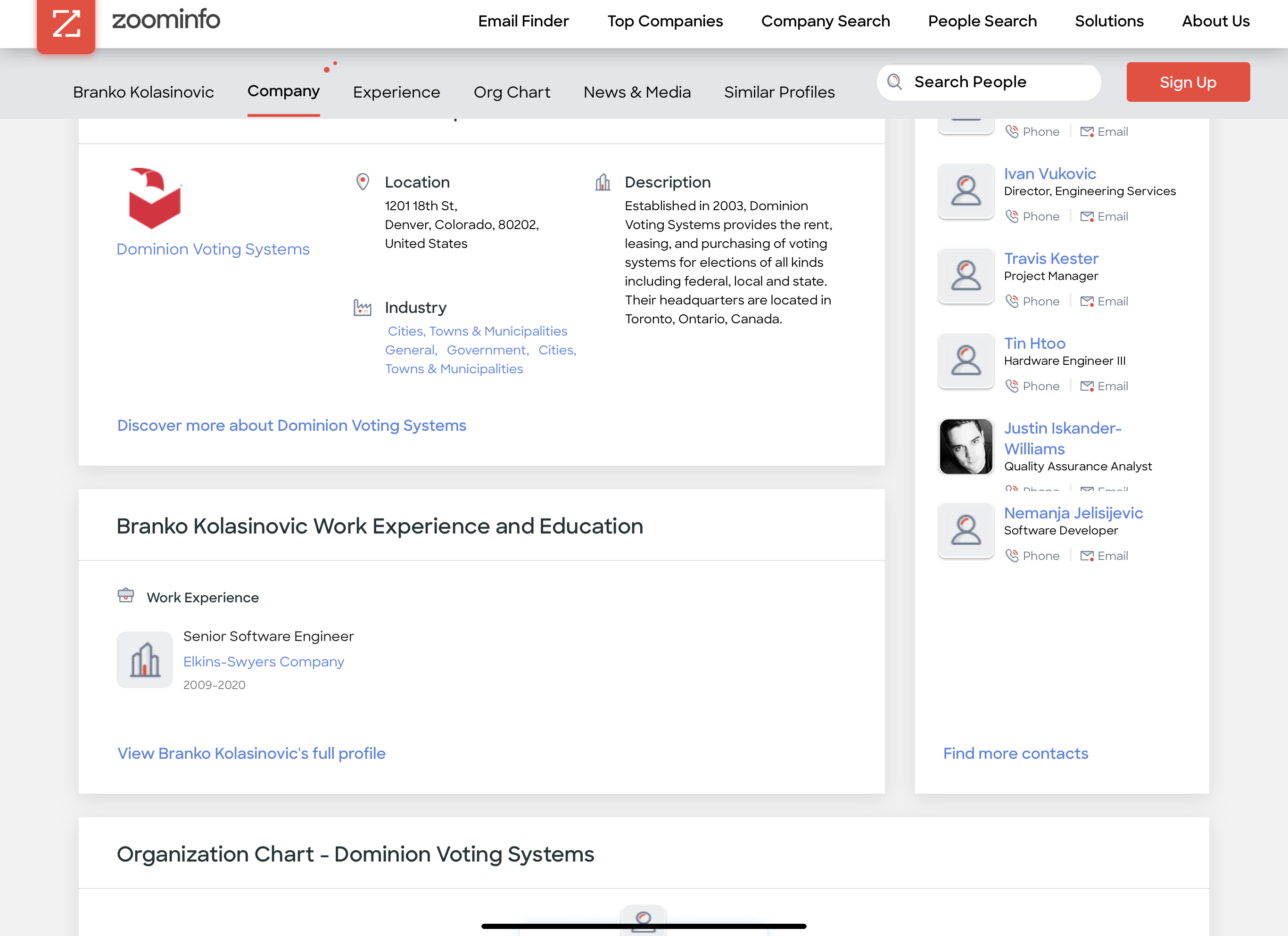Click the Search People input field
The width and height of the screenshot is (1288, 936).
[989, 82]
